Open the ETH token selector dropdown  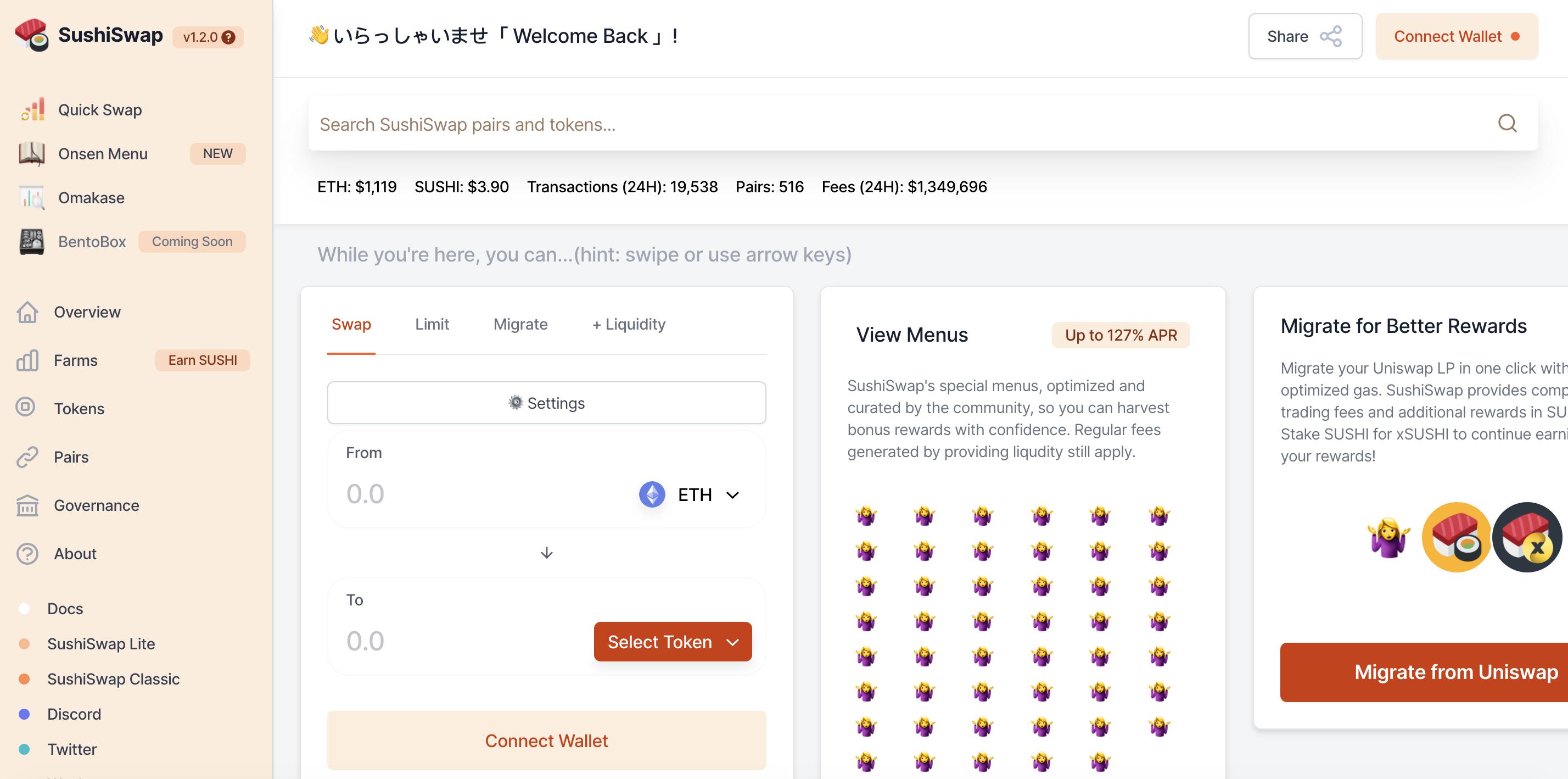(x=691, y=494)
